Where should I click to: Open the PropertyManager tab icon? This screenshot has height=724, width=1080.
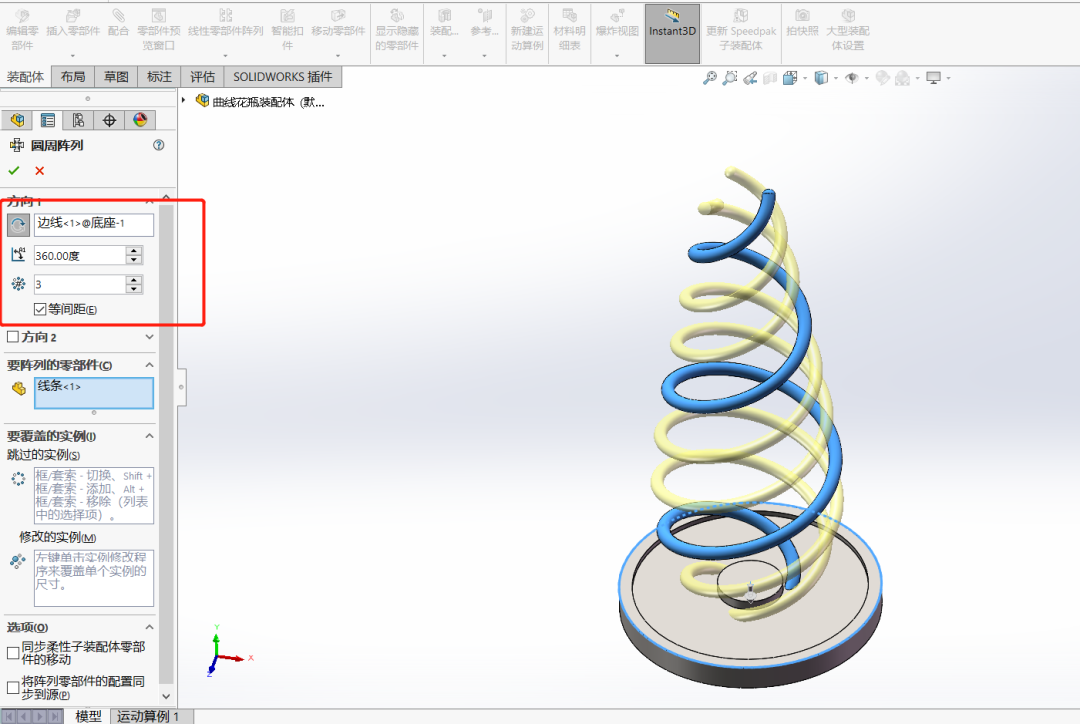pyautogui.click(x=47, y=120)
